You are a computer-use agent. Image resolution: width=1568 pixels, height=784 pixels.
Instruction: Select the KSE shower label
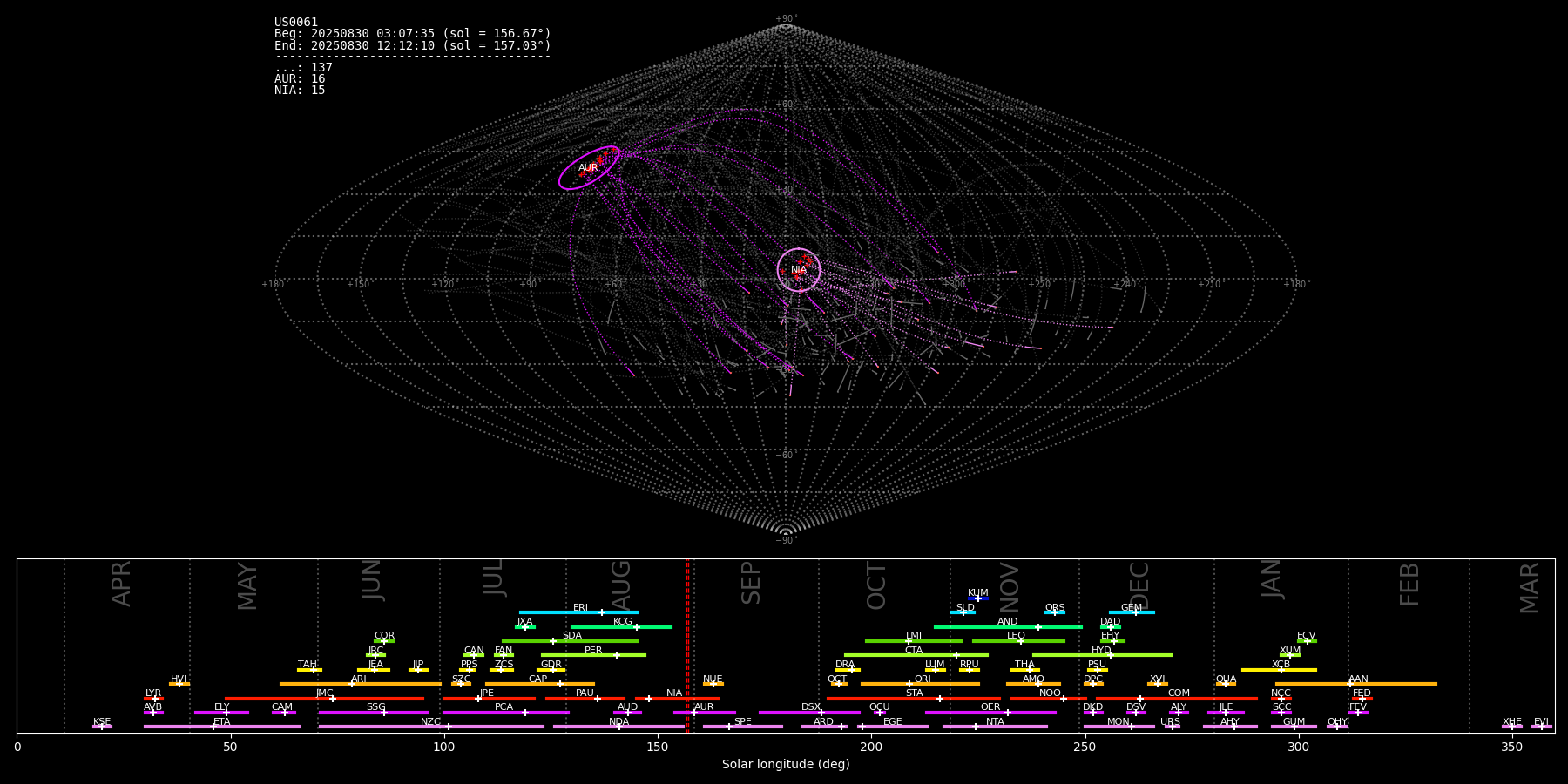[x=102, y=722]
